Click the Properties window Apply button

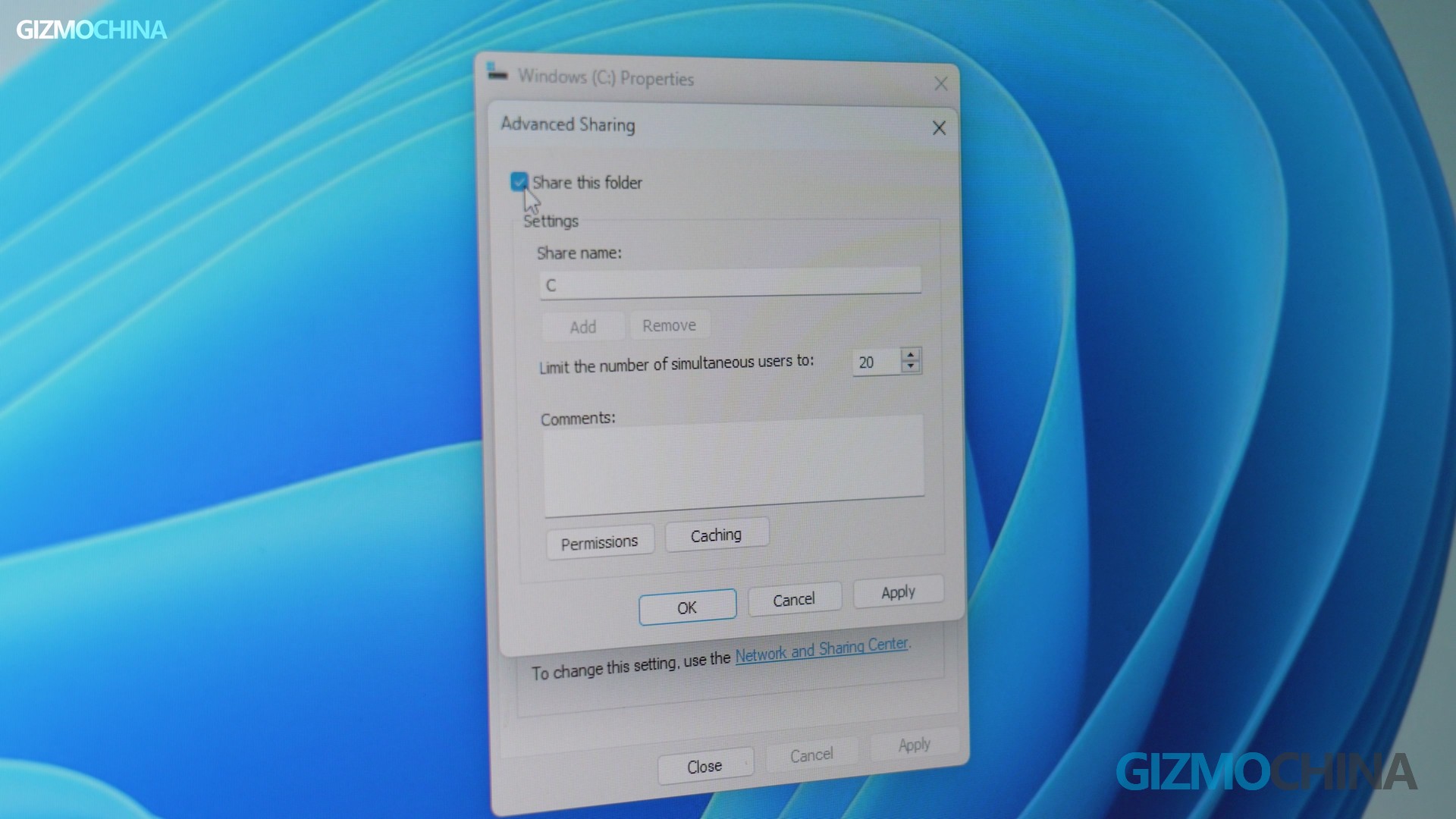click(x=914, y=745)
